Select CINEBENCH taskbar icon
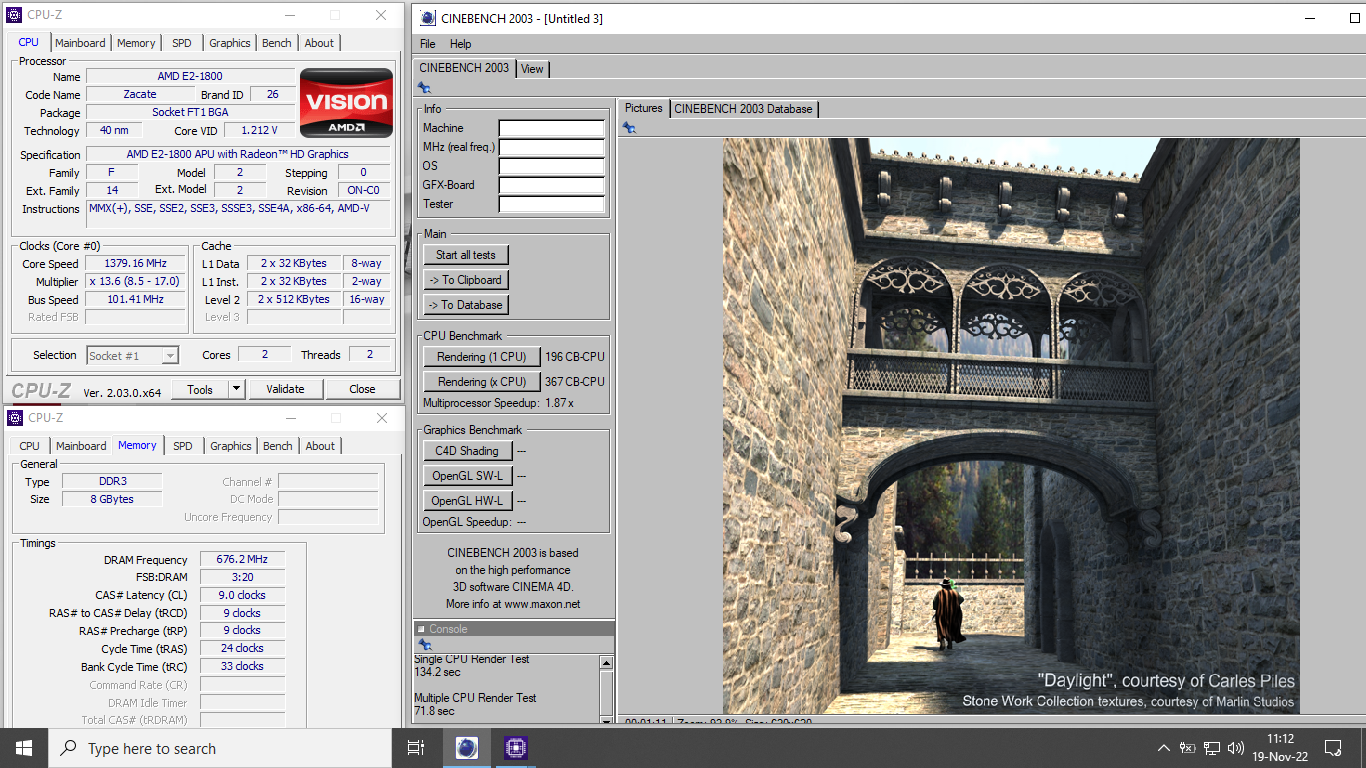 pyautogui.click(x=466, y=748)
